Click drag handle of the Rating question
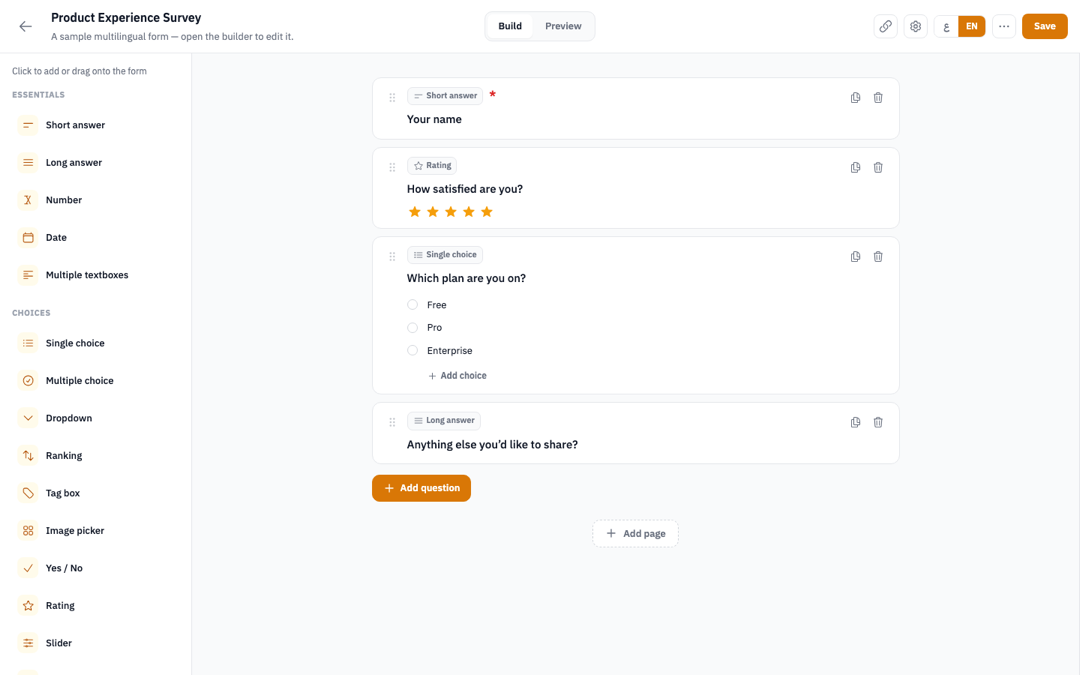Screen dimensions: 1080x675 392,167
